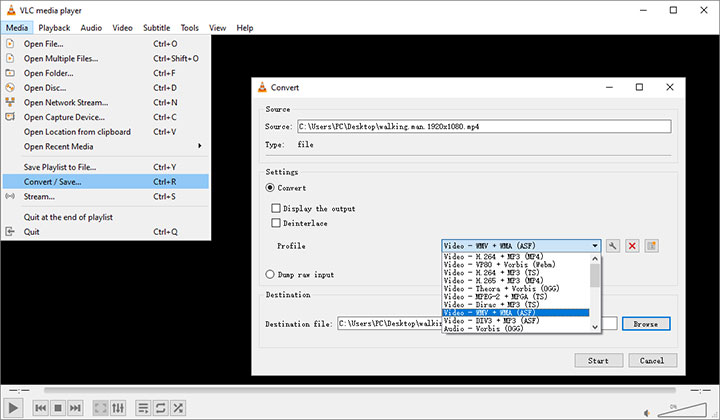
Task: Click Browse for destination file
Action: pos(646,324)
